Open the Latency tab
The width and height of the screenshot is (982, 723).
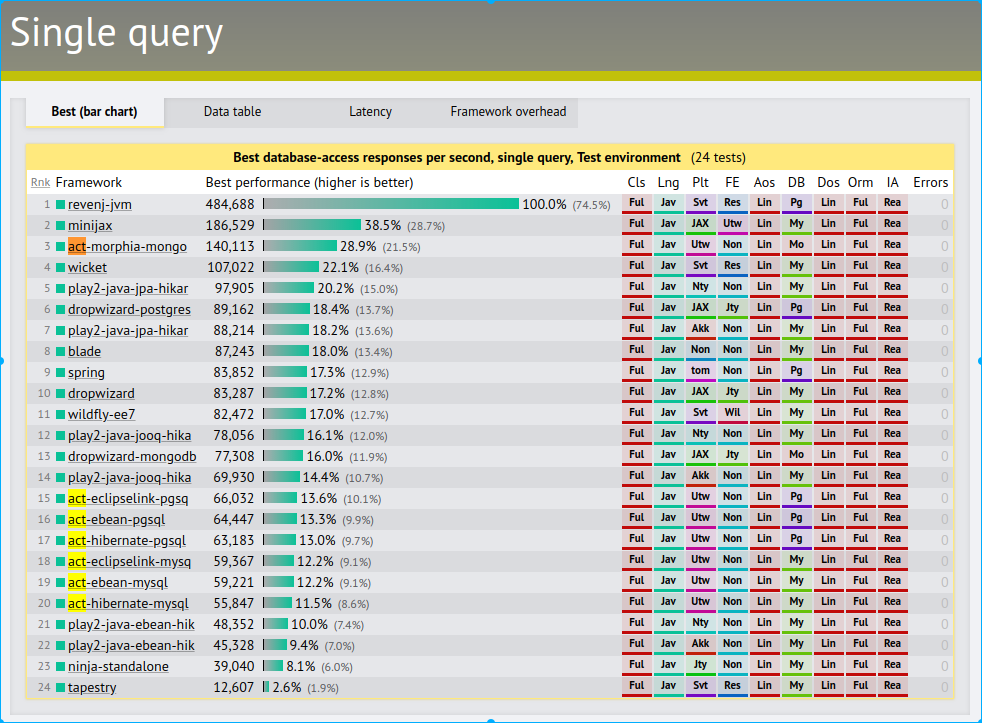370,112
